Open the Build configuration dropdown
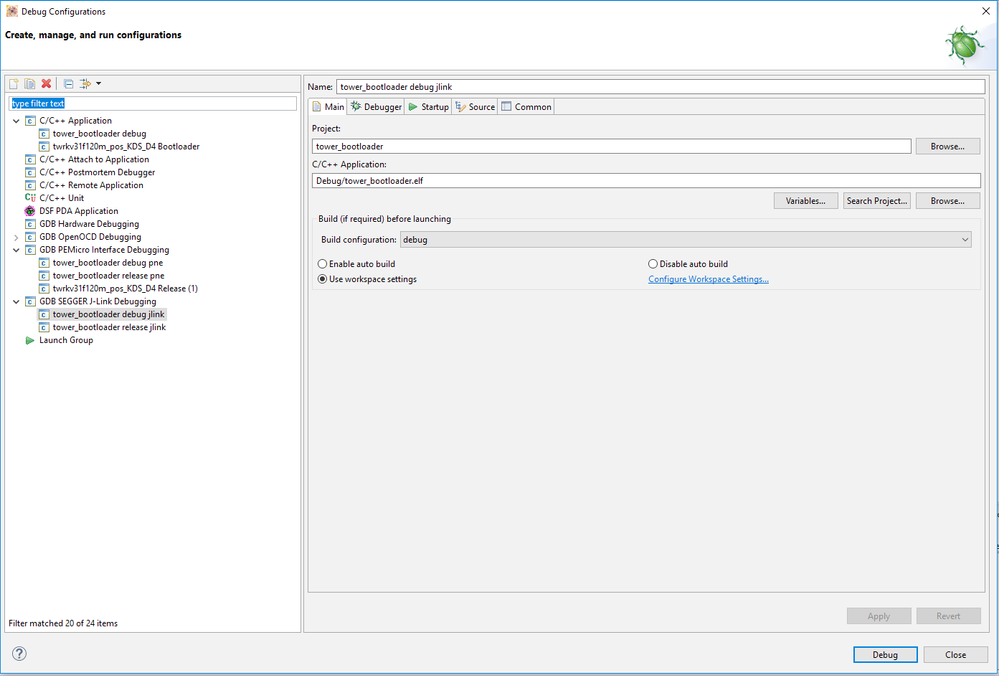 point(686,240)
